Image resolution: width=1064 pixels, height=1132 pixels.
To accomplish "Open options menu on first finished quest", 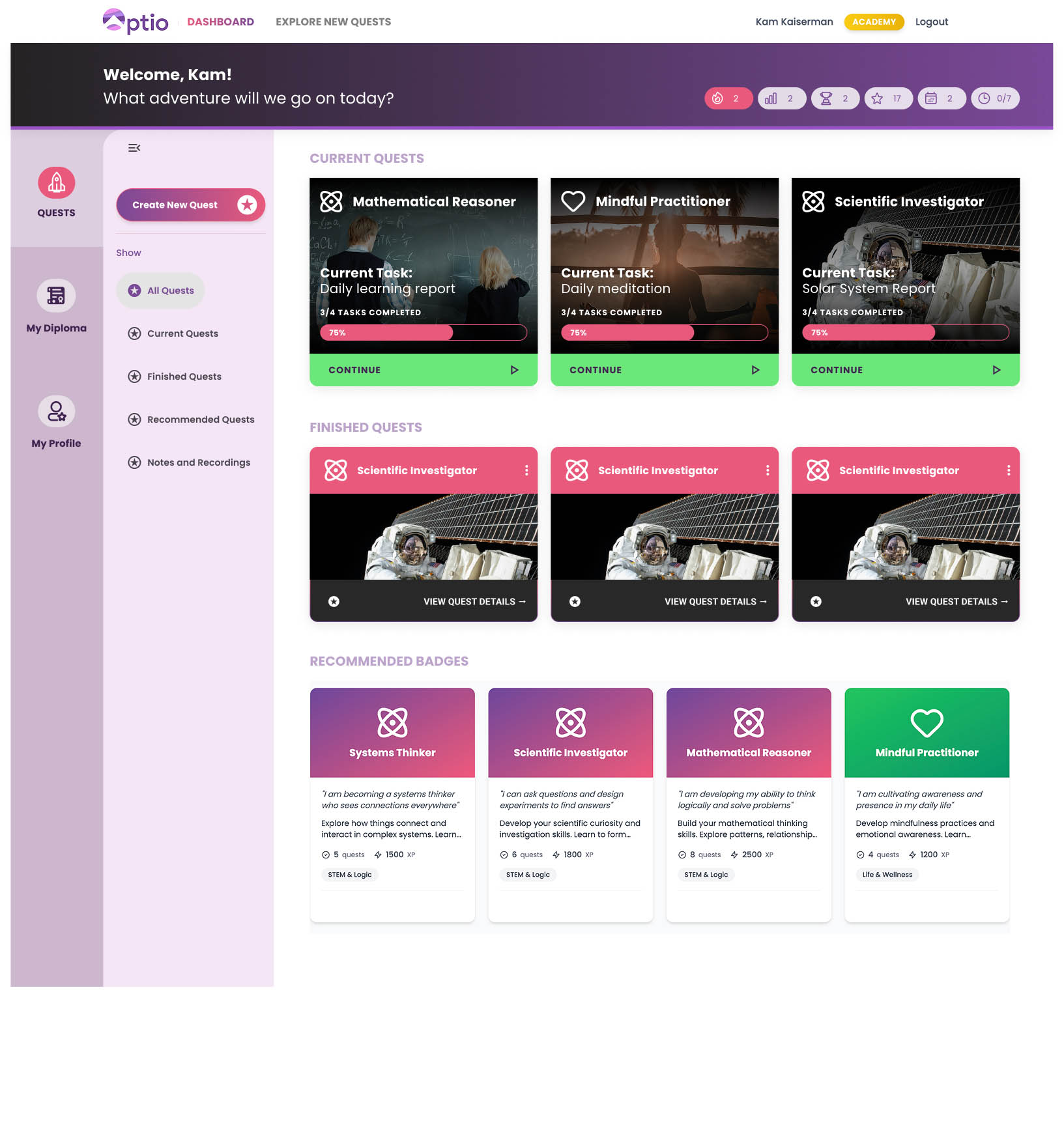I will [526, 470].
